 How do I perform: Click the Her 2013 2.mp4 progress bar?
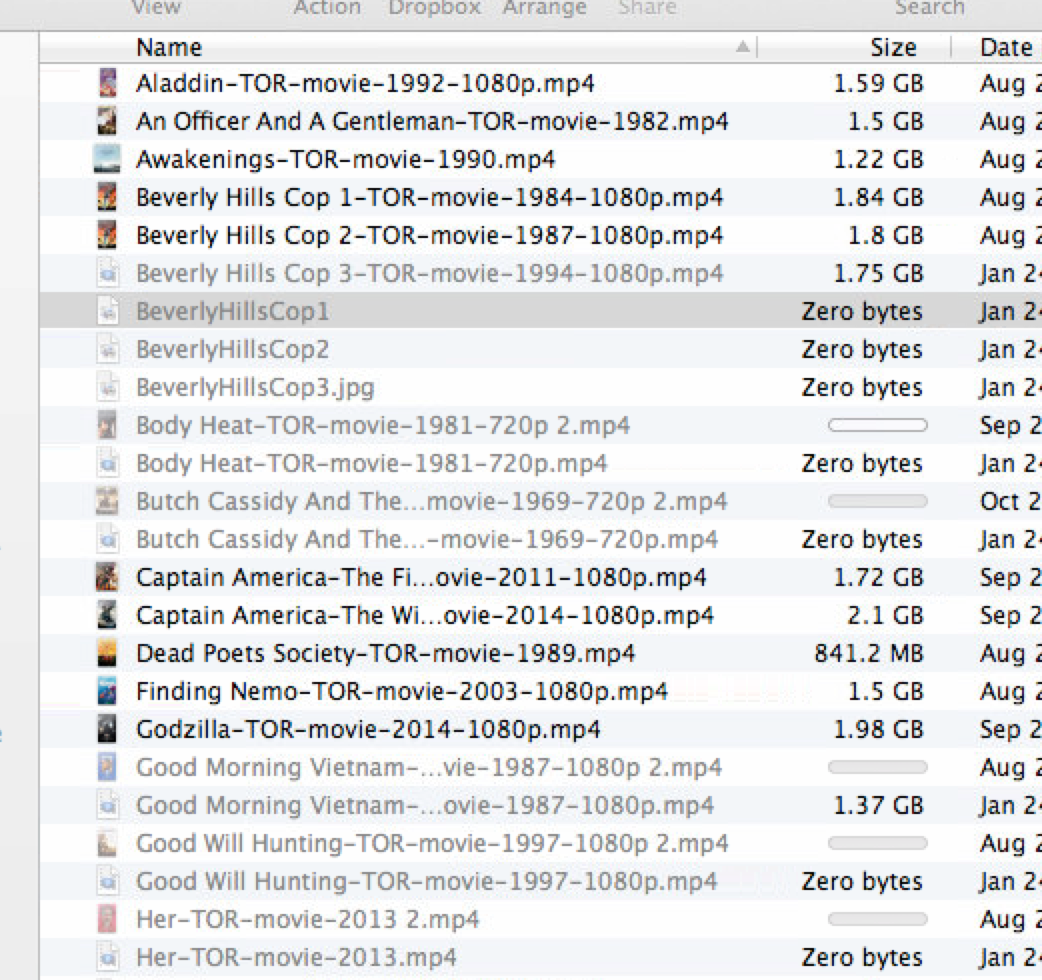point(877,919)
